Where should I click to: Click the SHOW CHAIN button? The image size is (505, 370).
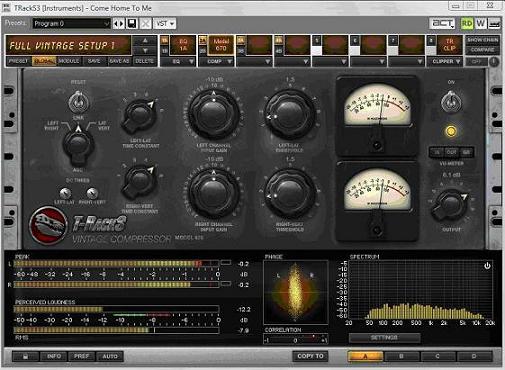click(482, 40)
